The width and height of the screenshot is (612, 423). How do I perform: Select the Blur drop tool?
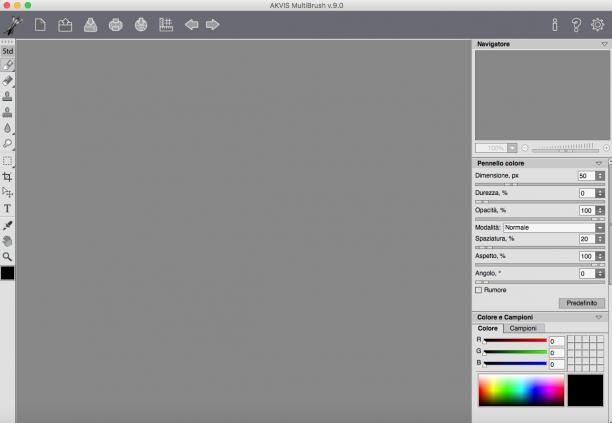tap(7, 128)
